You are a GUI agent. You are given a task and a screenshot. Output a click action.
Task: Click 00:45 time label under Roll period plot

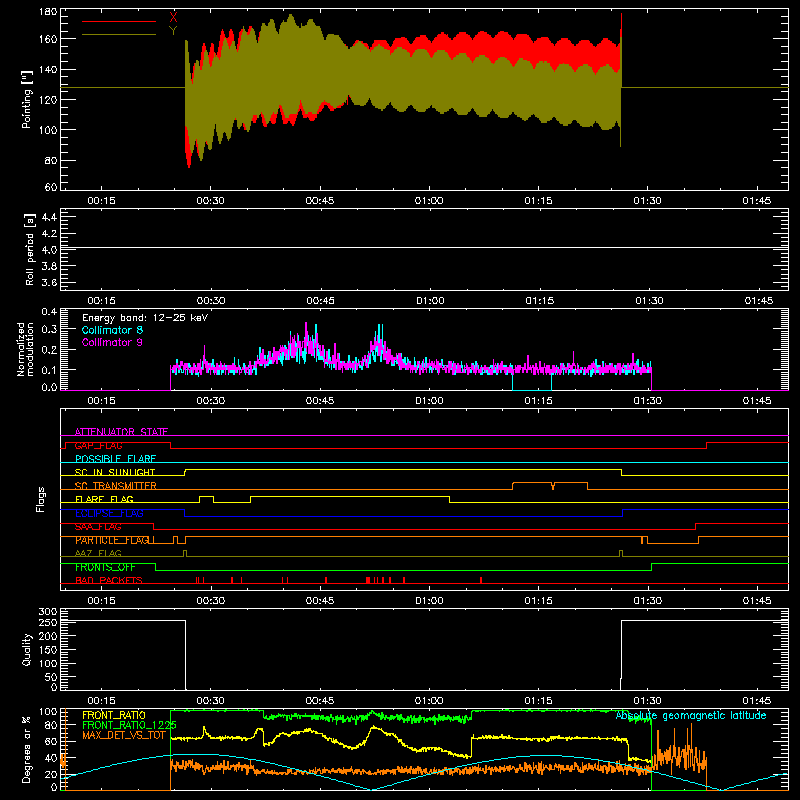coord(320,301)
